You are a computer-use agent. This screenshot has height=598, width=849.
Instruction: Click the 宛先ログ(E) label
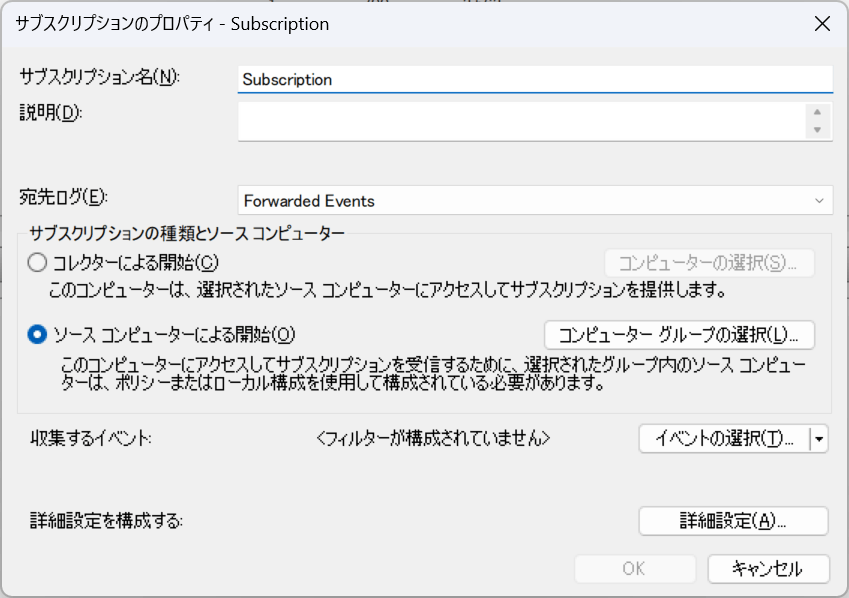tap(63, 197)
